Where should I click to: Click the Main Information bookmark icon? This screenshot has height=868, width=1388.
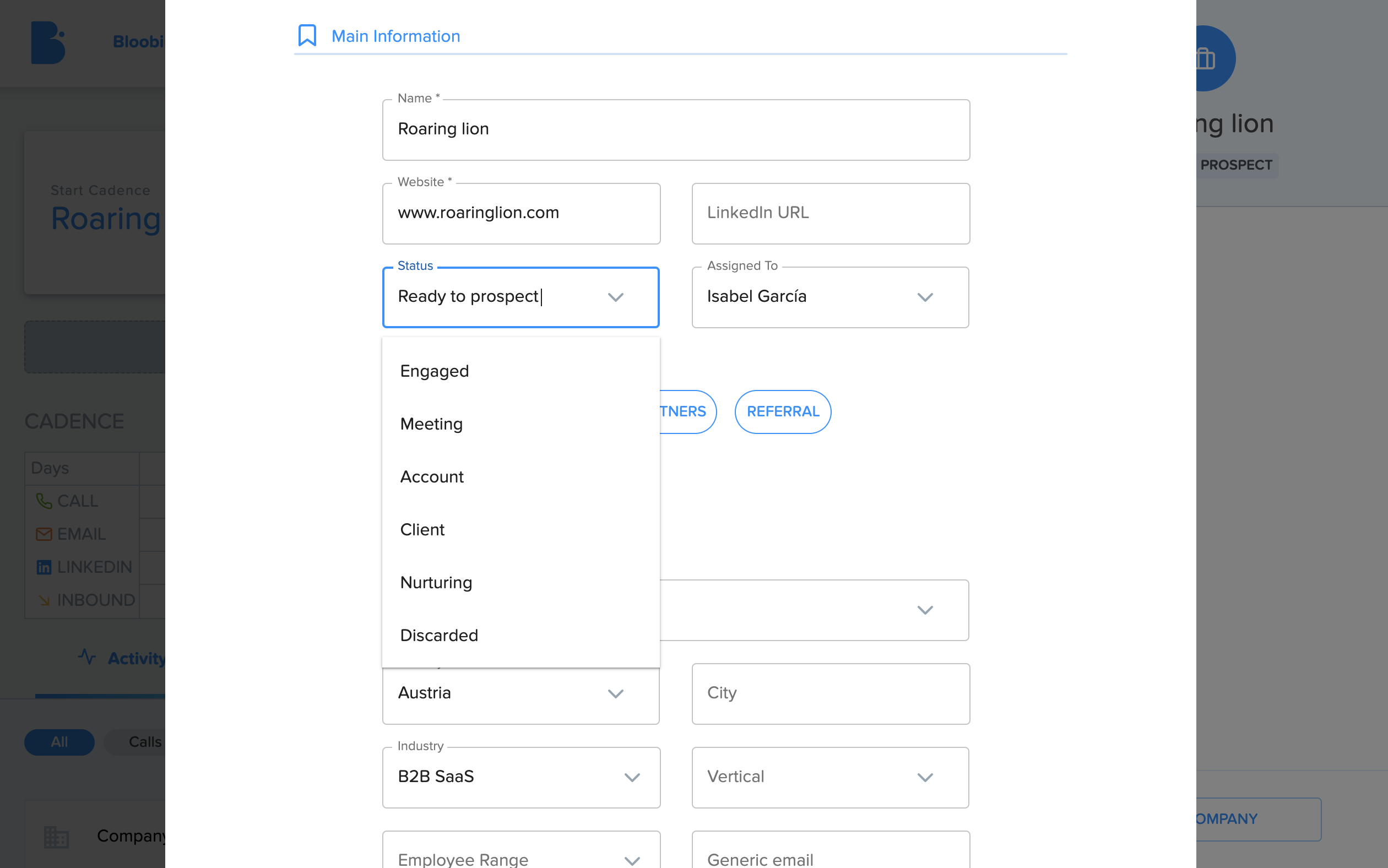(307, 36)
